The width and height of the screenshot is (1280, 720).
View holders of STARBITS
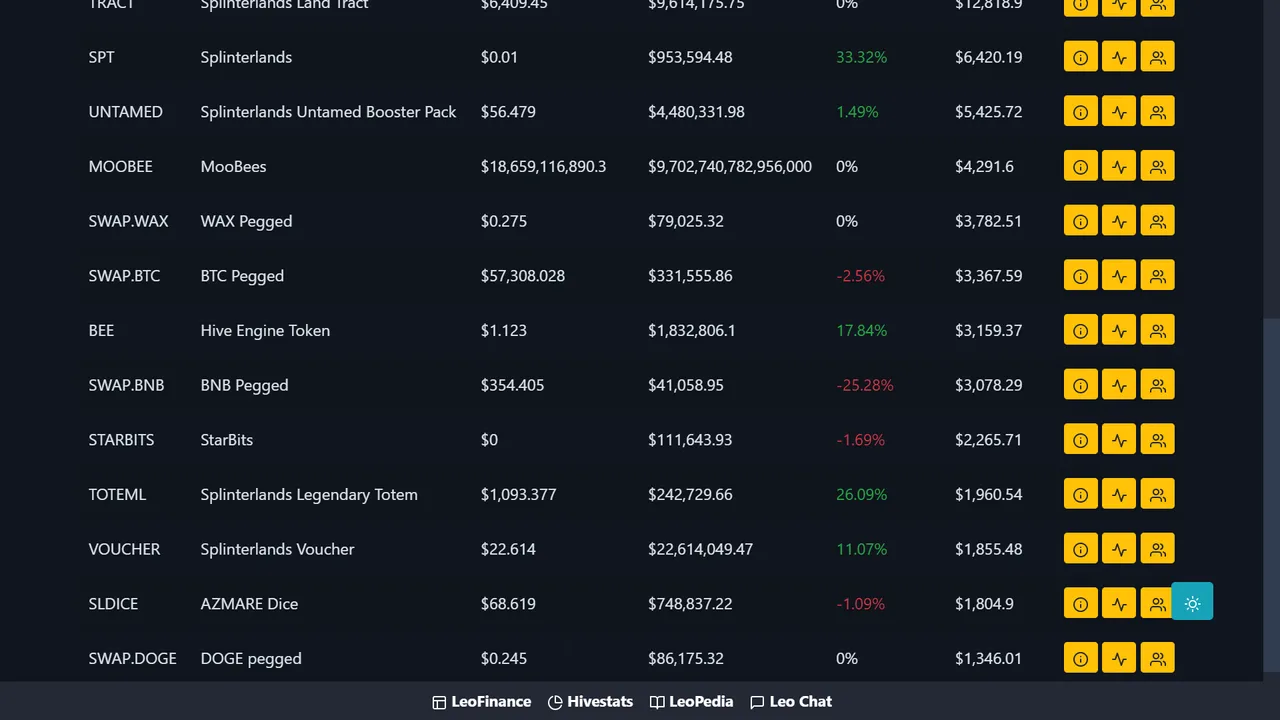[x=1158, y=440]
